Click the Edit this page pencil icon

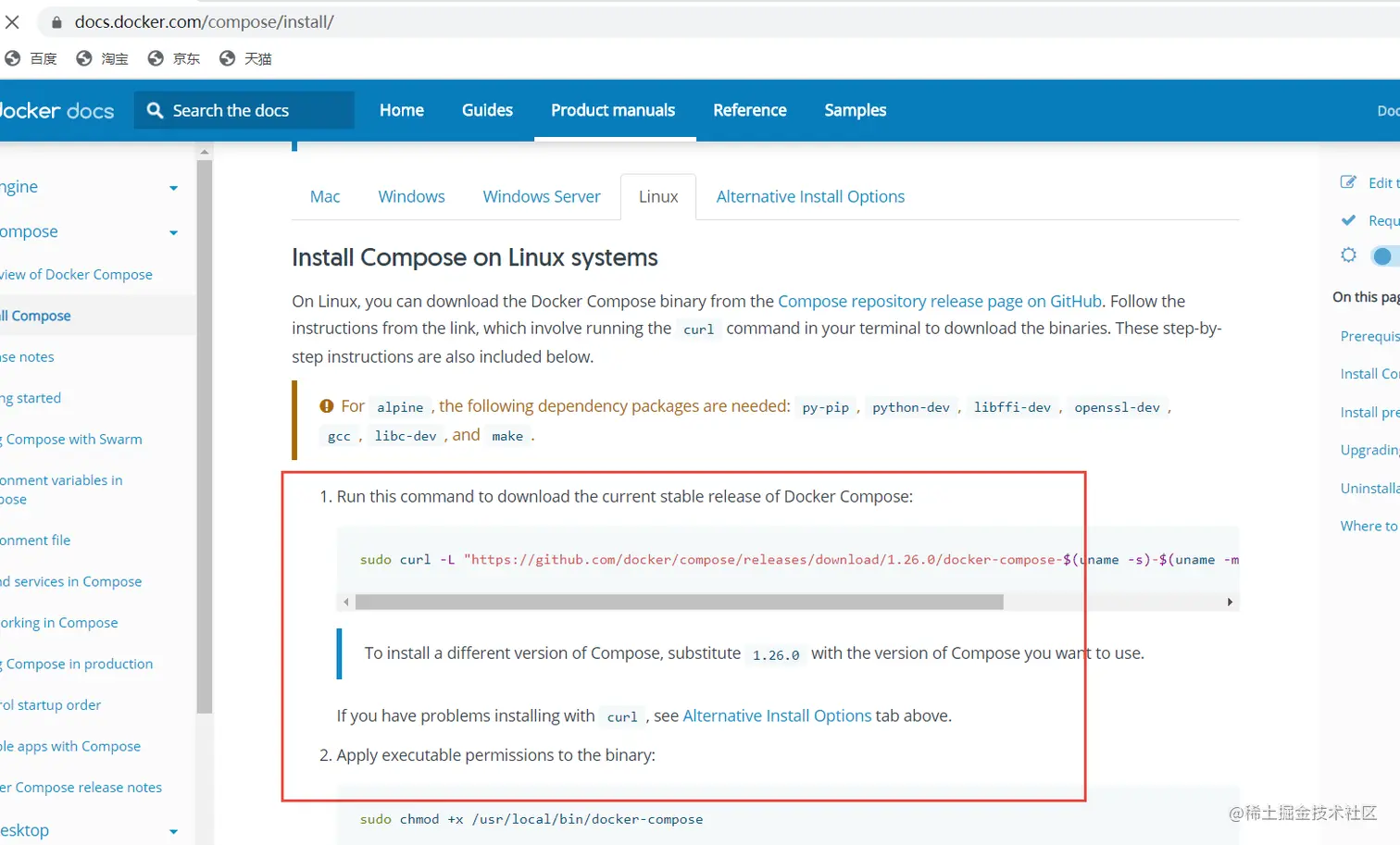(x=1349, y=182)
